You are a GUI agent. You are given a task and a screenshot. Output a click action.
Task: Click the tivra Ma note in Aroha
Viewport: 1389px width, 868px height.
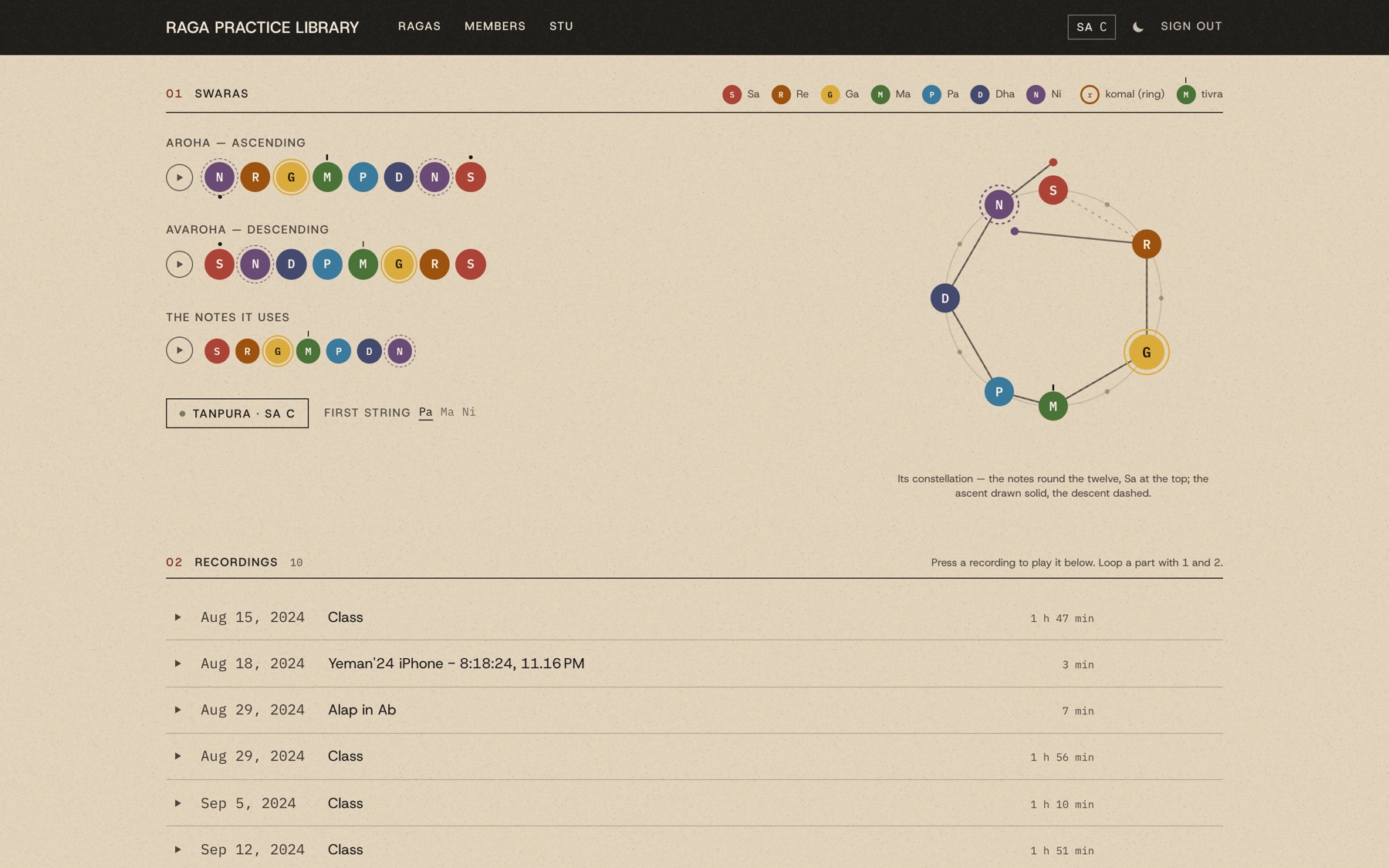point(327,177)
